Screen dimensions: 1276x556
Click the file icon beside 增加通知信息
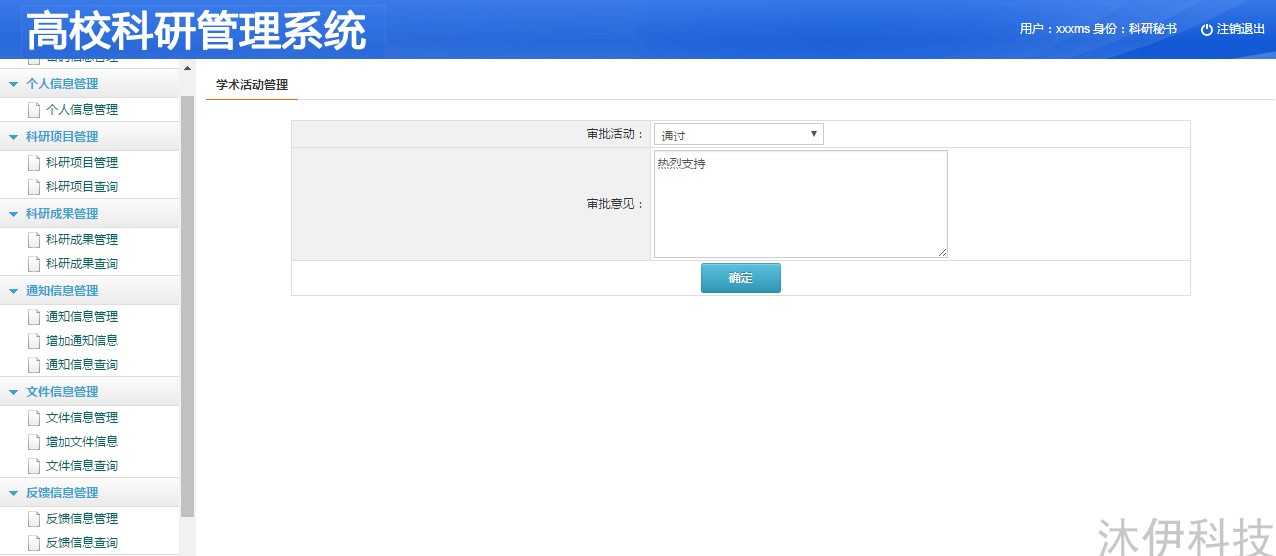(x=34, y=341)
